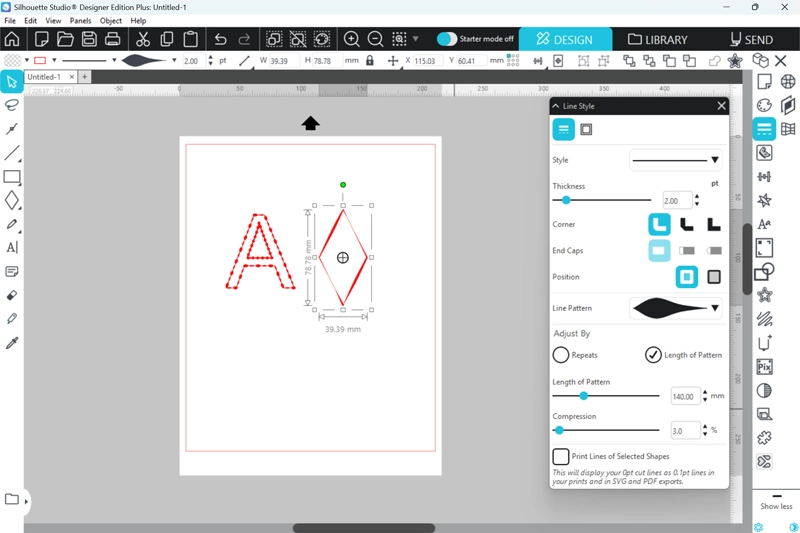Click the Undo arrow icon

click(221, 39)
